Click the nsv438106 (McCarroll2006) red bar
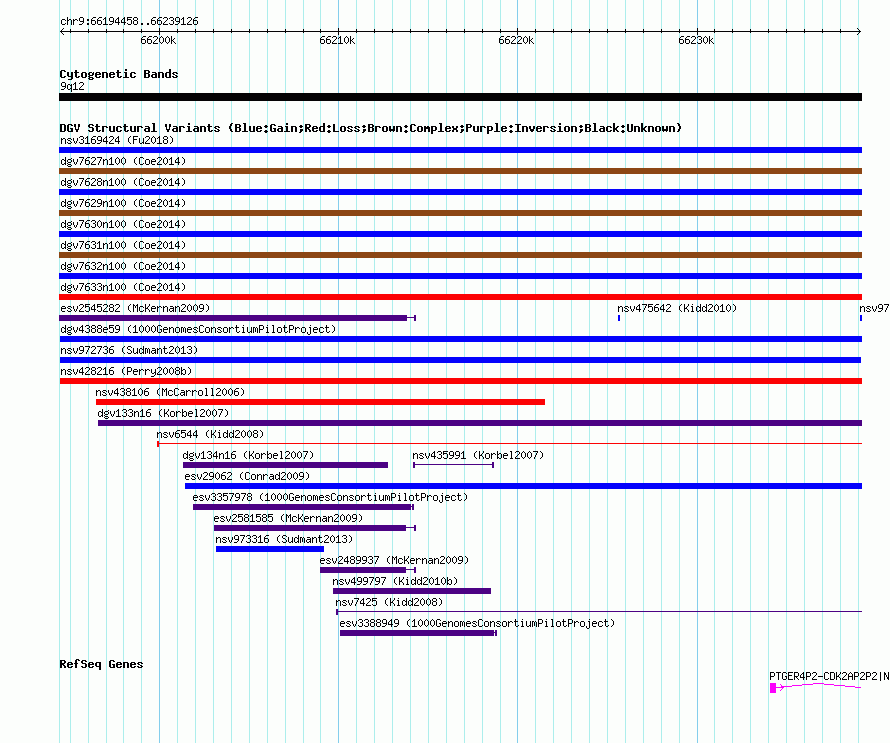The width and height of the screenshot is (890, 743). point(320,402)
